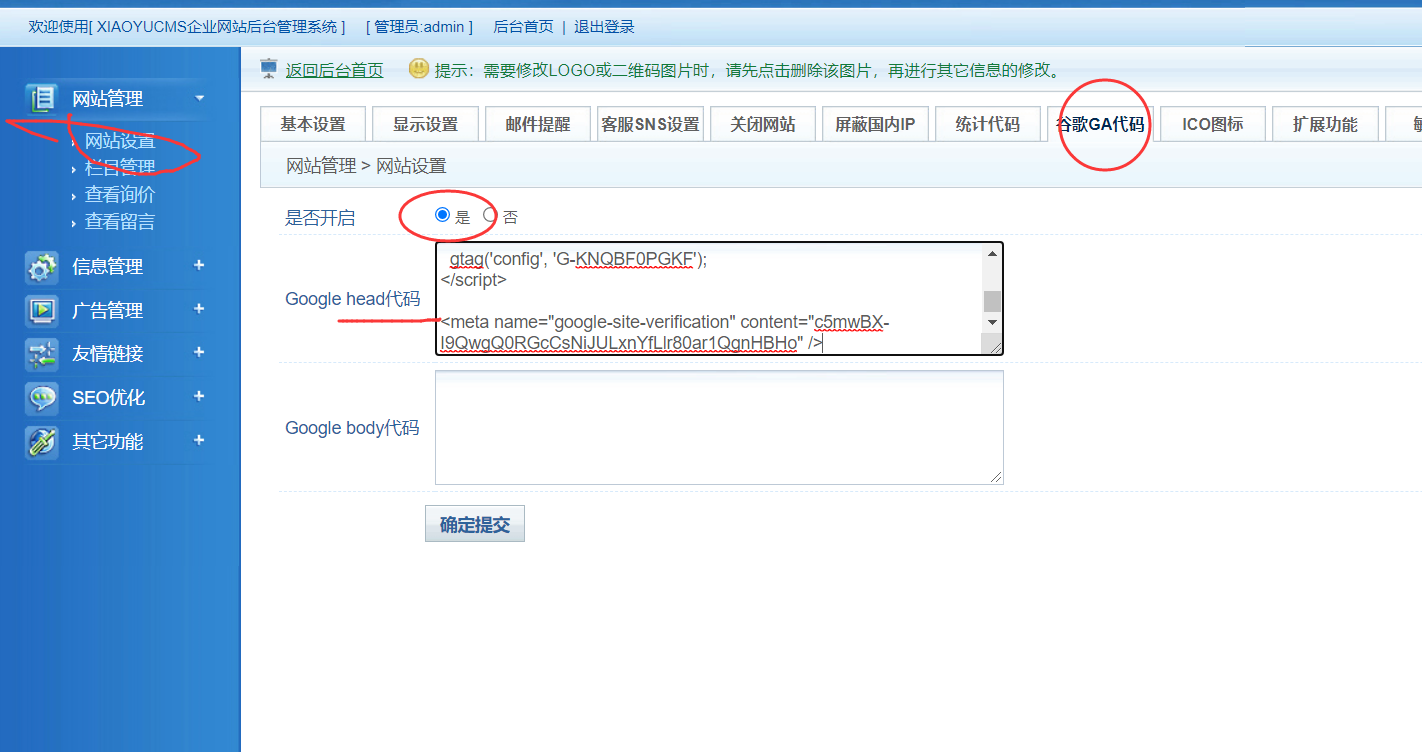Click the 其它功能 tools icon
1422x752 pixels.
pos(42,442)
